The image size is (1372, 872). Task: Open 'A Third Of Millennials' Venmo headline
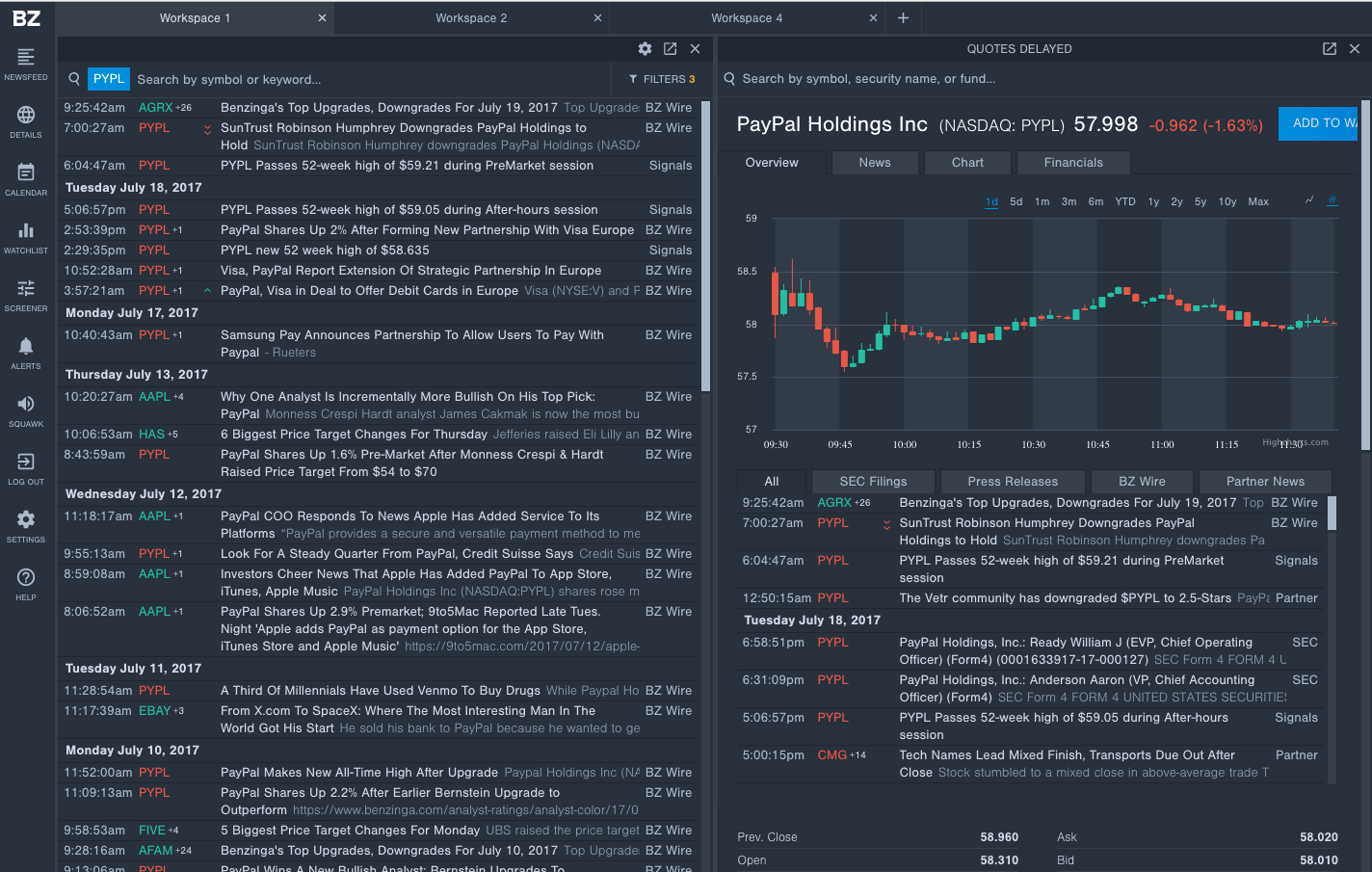coord(381,691)
